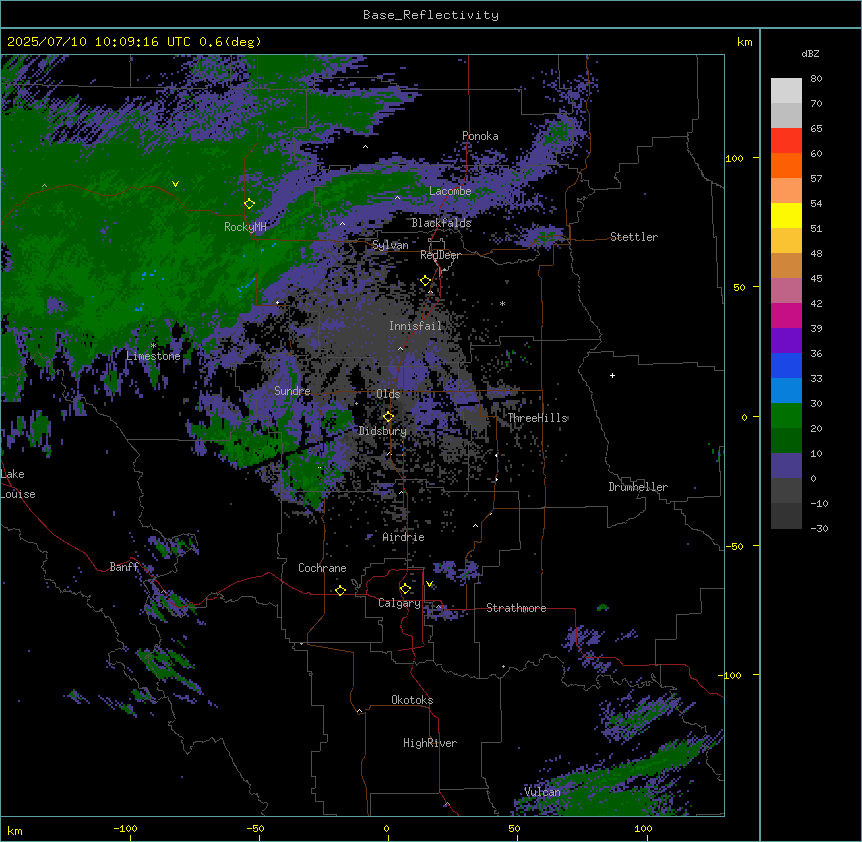
Task: Click the RockyMH label
Action: click(x=245, y=227)
